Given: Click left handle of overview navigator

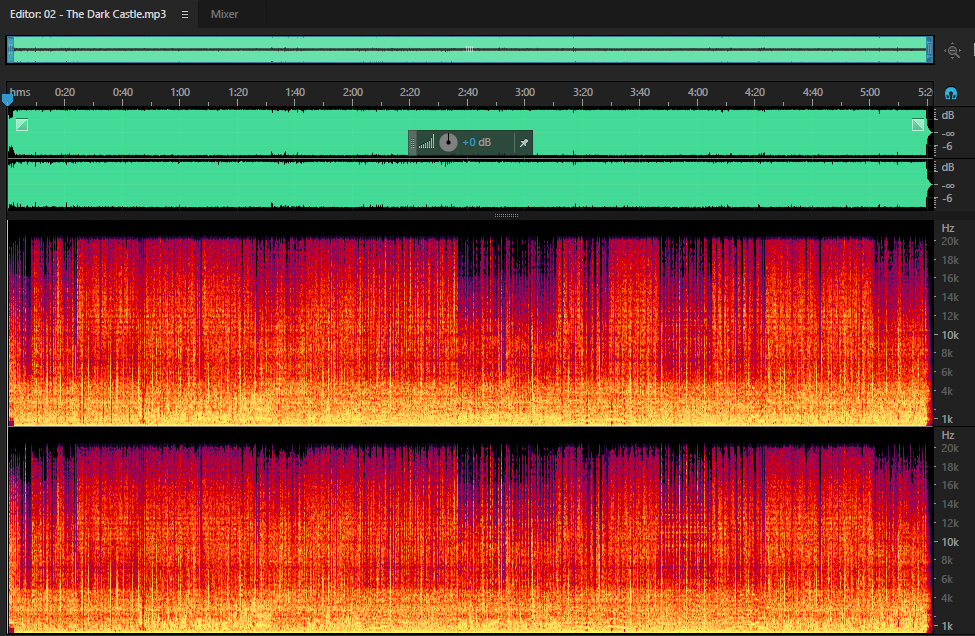Looking at the screenshot, I should [11, 50].
